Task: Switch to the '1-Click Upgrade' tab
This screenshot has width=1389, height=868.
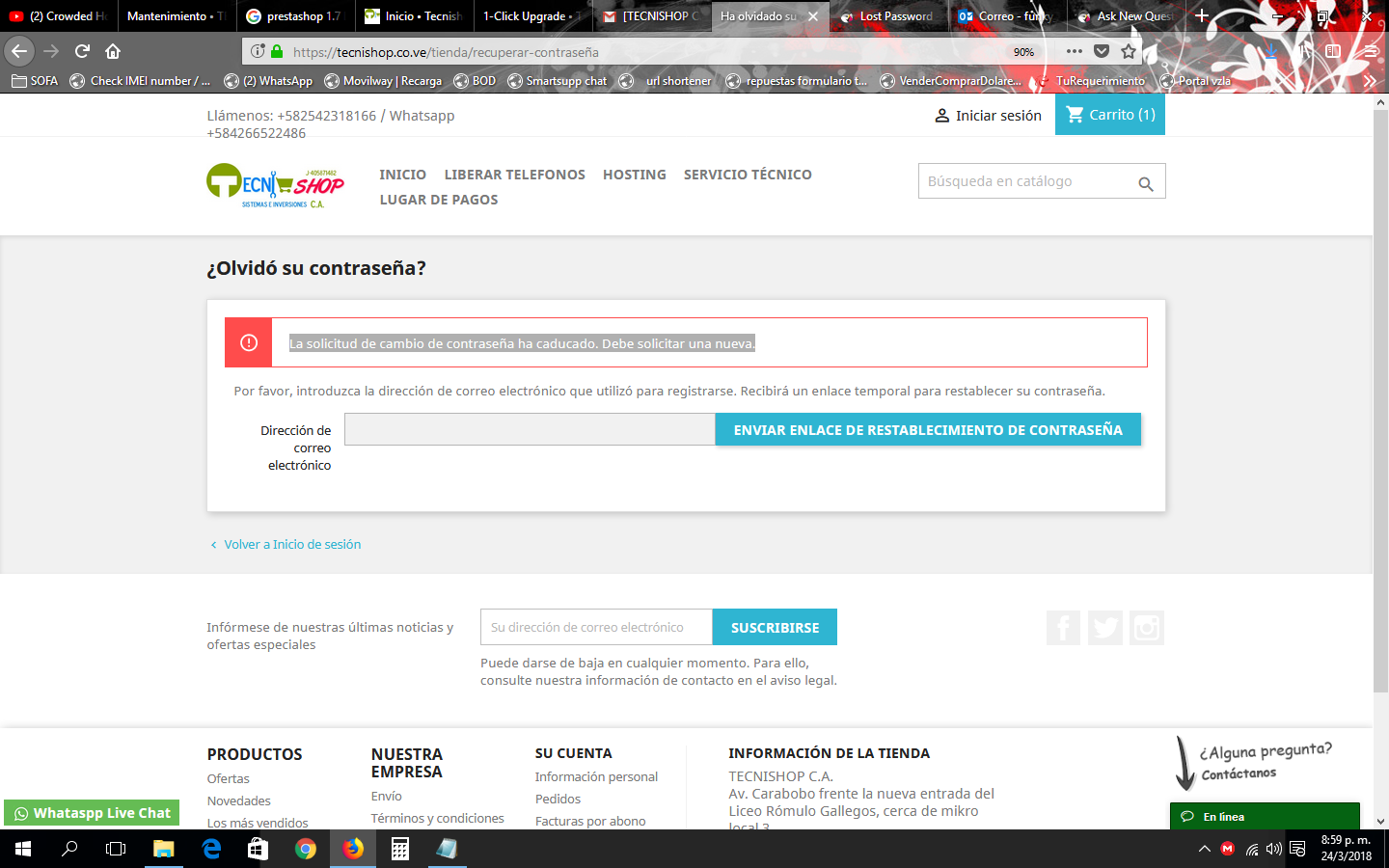Action: (x=533, y=16)
